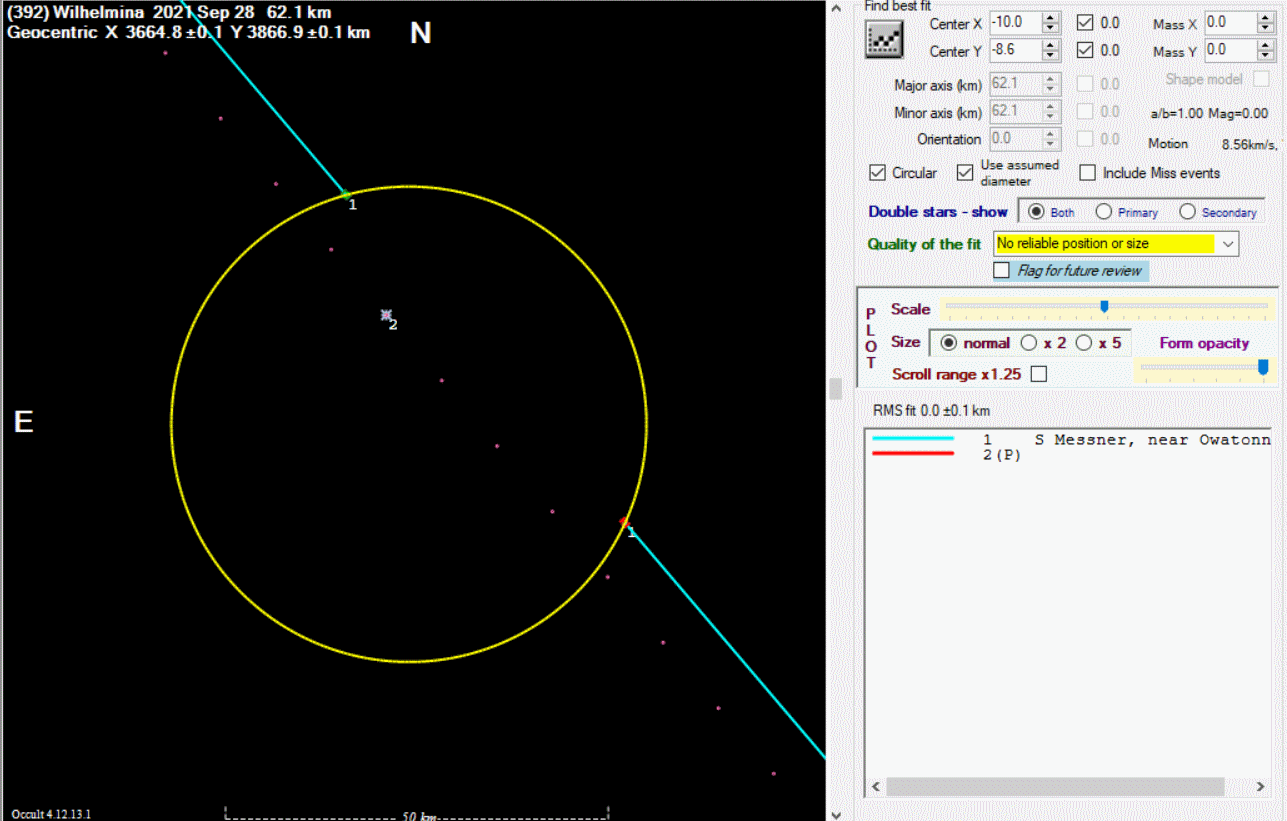Toggle the Major axis fit checkbox
Image resolution: width=1287 pixels, height=821 pixels.
(x=1084, y=84)
